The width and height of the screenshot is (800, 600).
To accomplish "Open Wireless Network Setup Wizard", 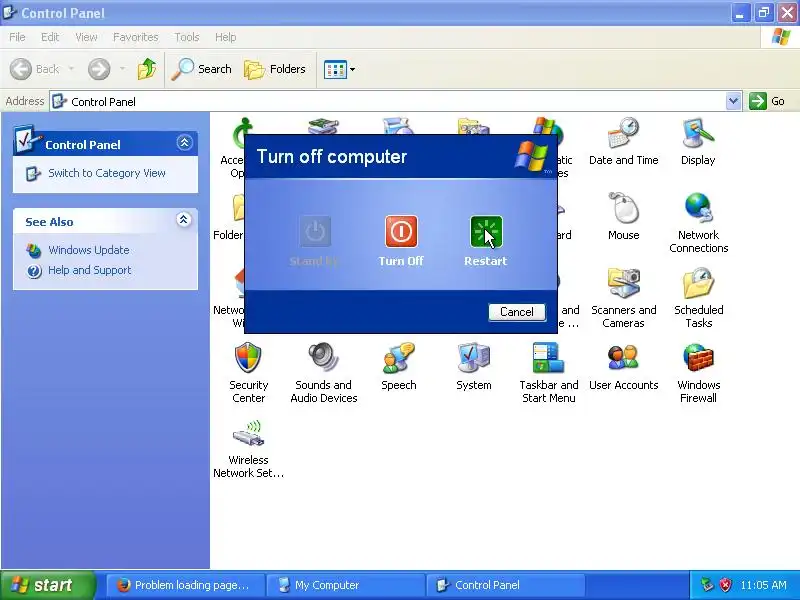I will pos(248,447).
